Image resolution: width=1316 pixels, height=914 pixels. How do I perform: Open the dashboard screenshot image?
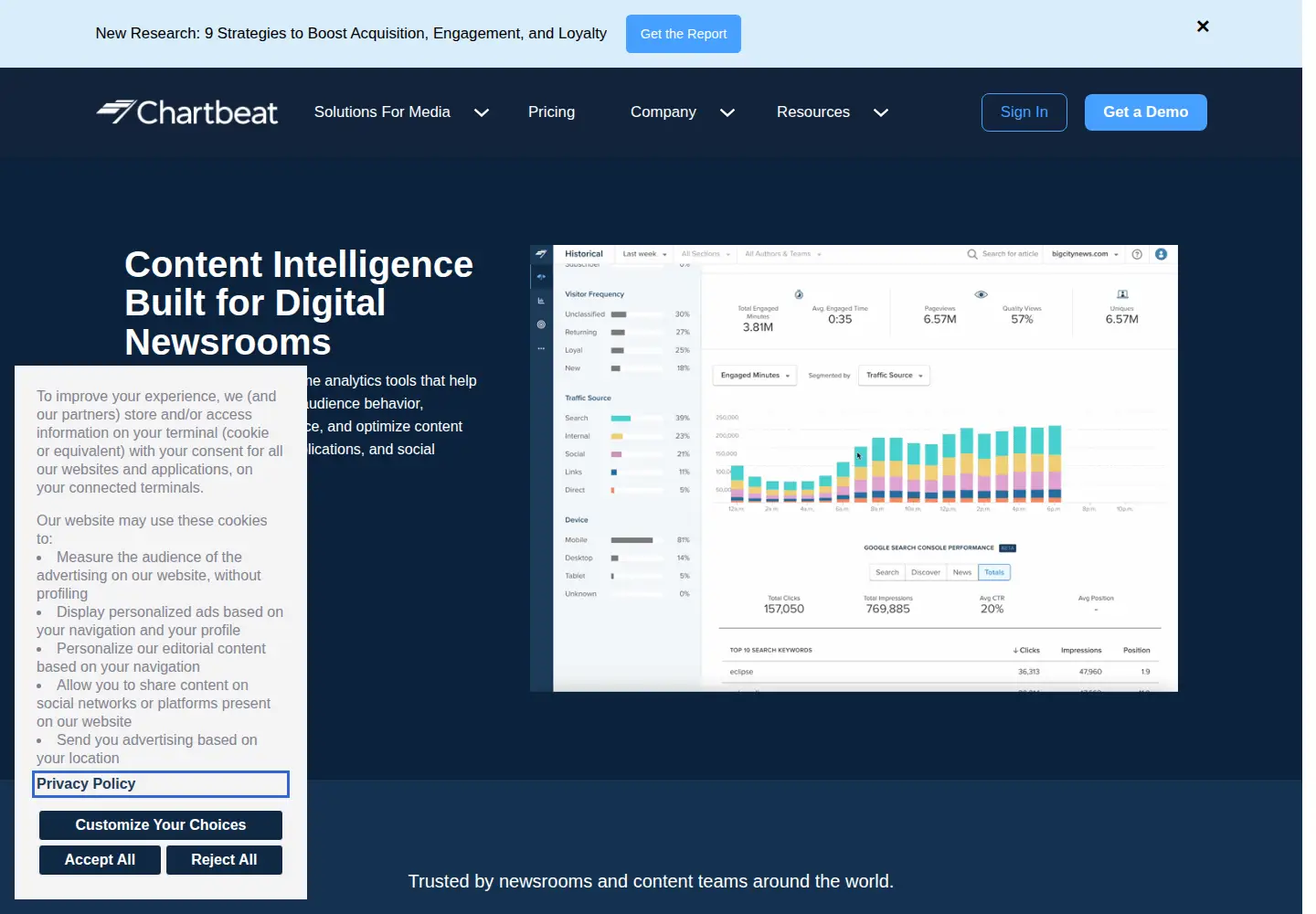(854, 468)
